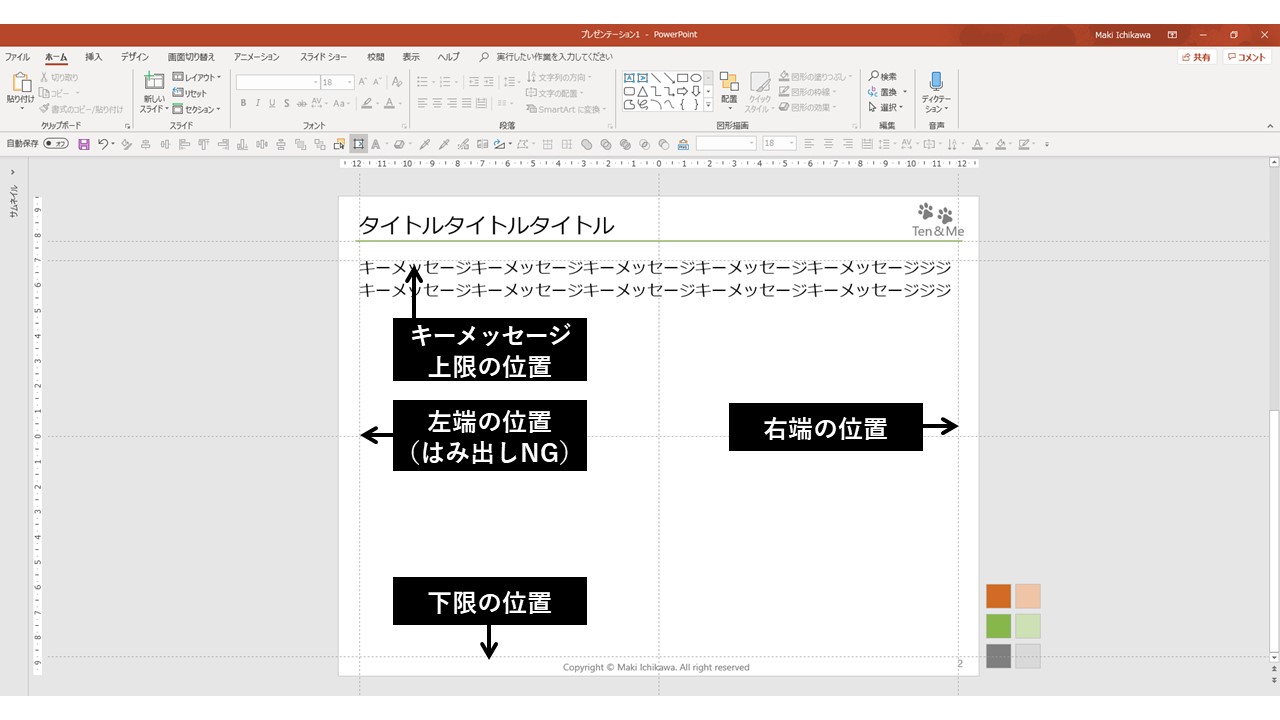The image size is (1280, 720).
Task: Toggle the AutoSave (自動保存) switch
Action: [x=56, y=144]
